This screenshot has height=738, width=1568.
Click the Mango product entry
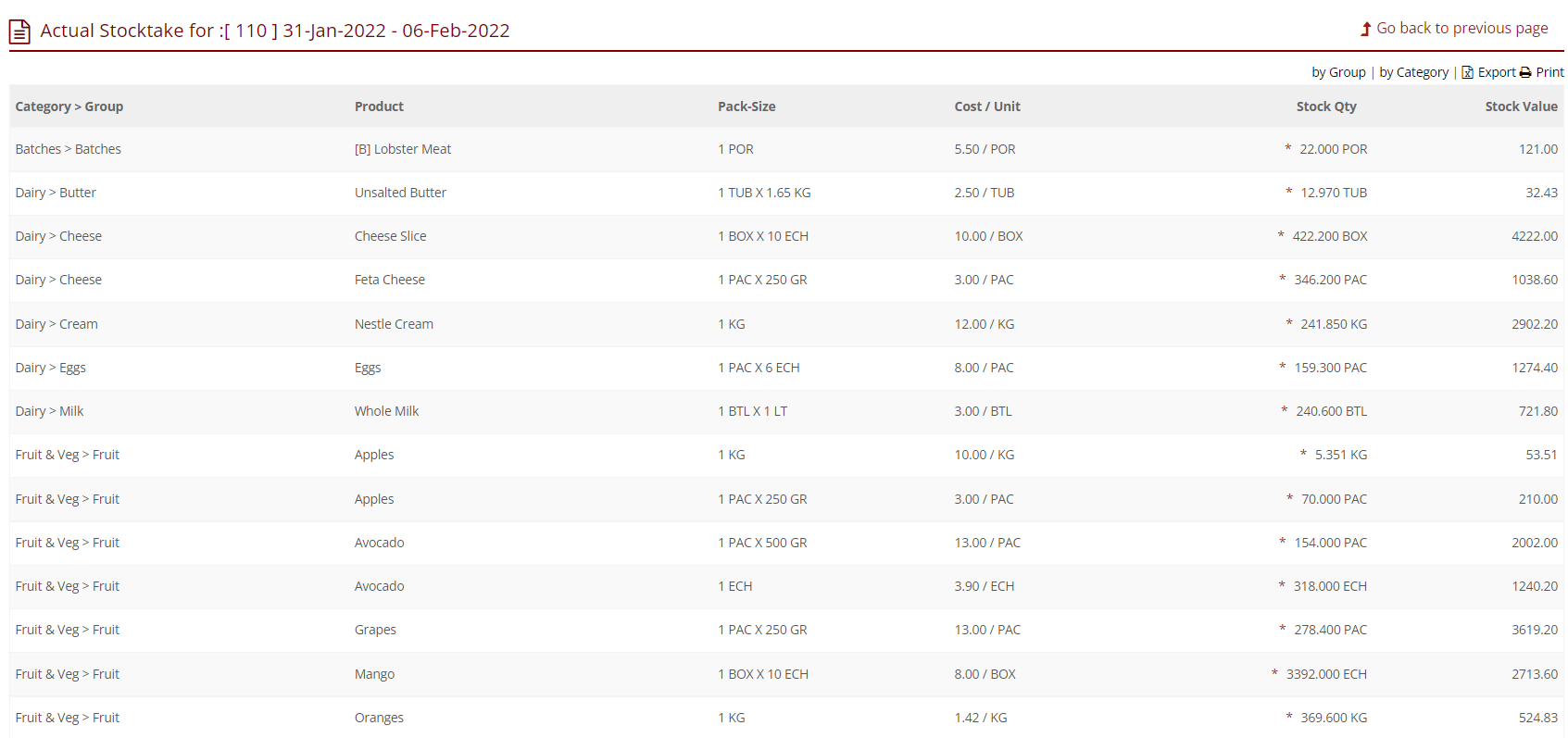click(x=374, y=674)
